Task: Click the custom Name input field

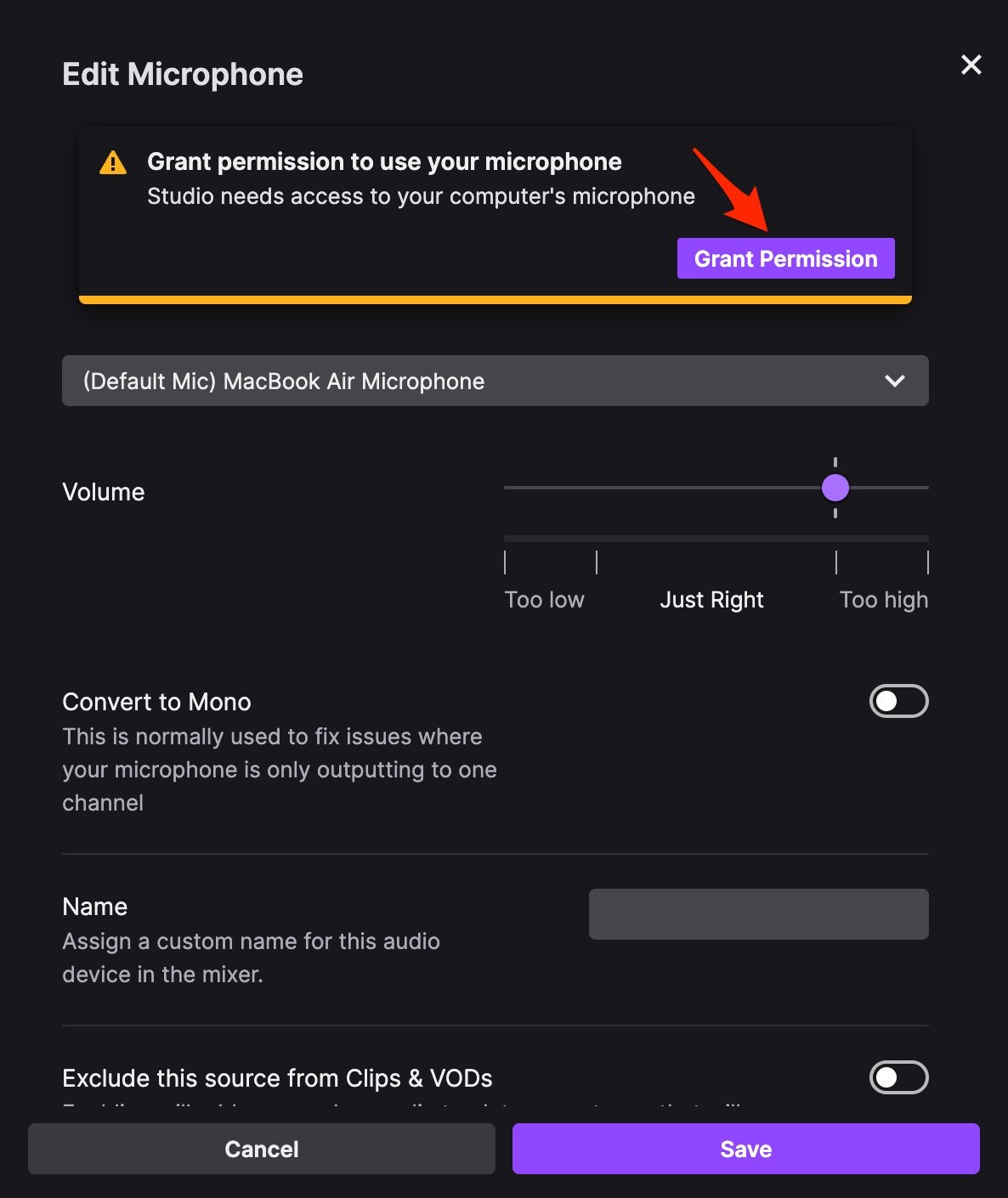Action: coord(757,913)
